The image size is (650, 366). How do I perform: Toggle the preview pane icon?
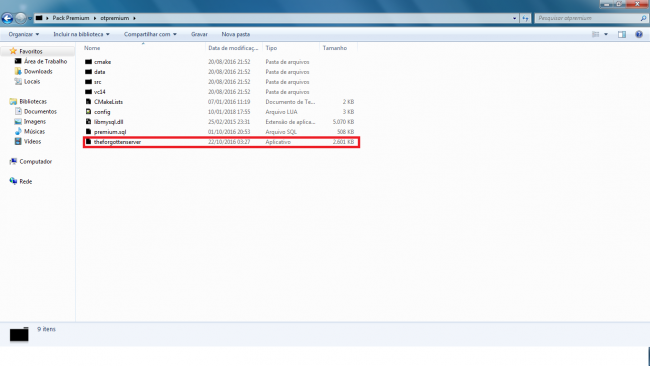click(622, 34)
